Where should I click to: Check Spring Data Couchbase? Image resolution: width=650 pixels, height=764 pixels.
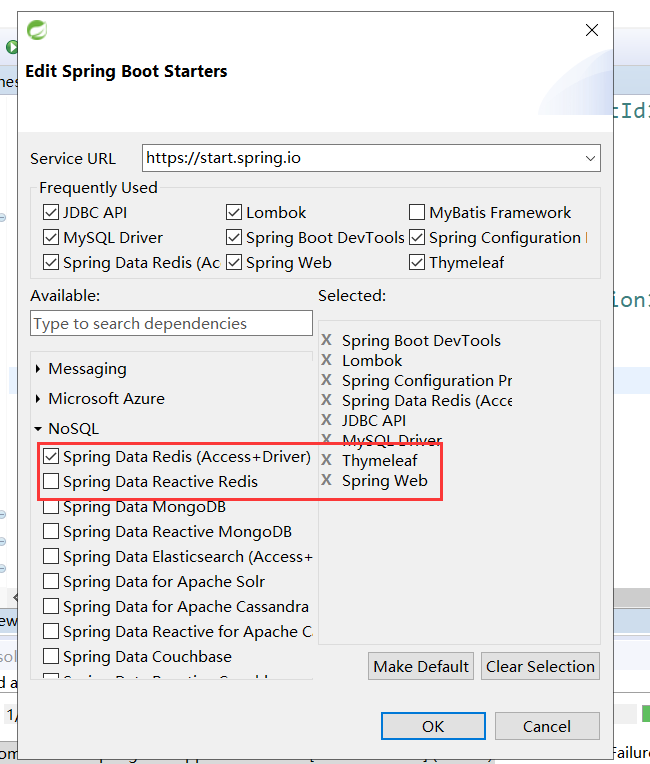[x=51, y=656]
